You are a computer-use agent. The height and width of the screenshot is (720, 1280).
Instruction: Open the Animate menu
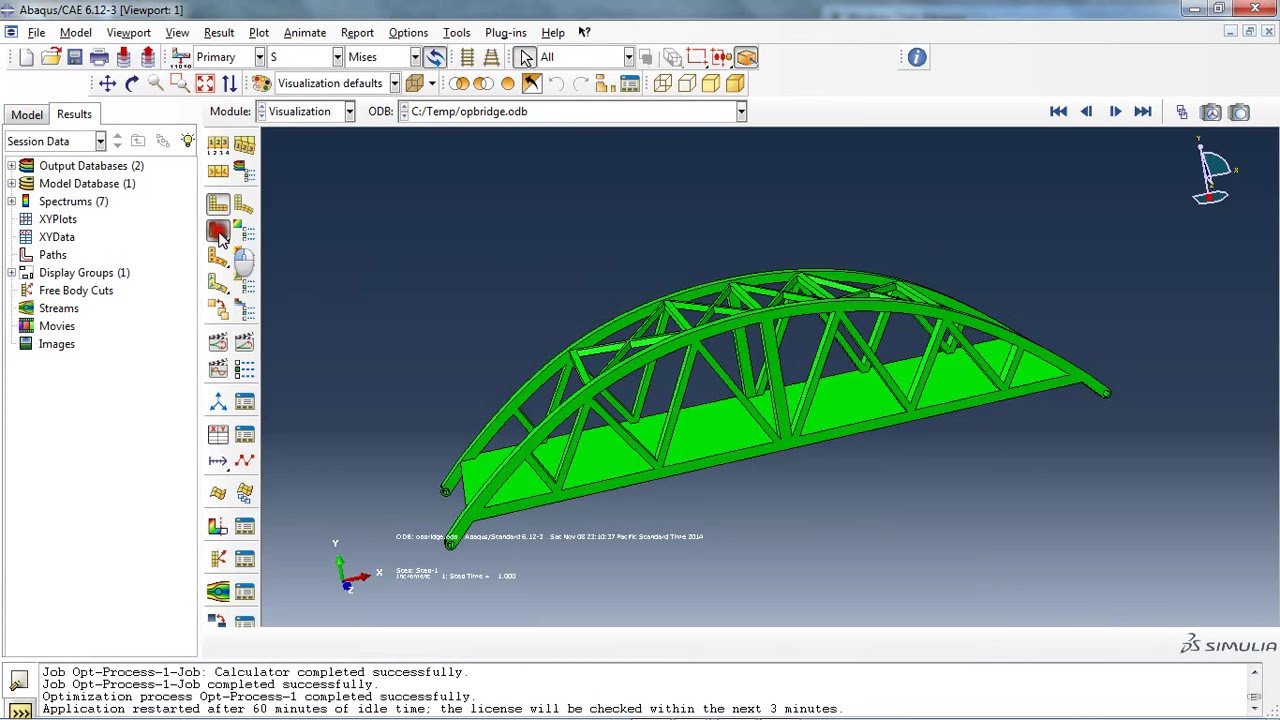pos(305,33)
